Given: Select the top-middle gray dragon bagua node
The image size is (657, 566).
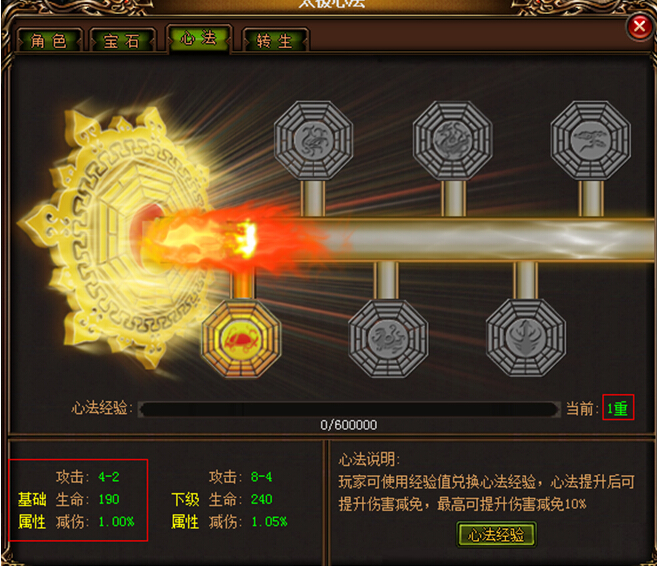Looking at the screenshot, I should 453,140.
